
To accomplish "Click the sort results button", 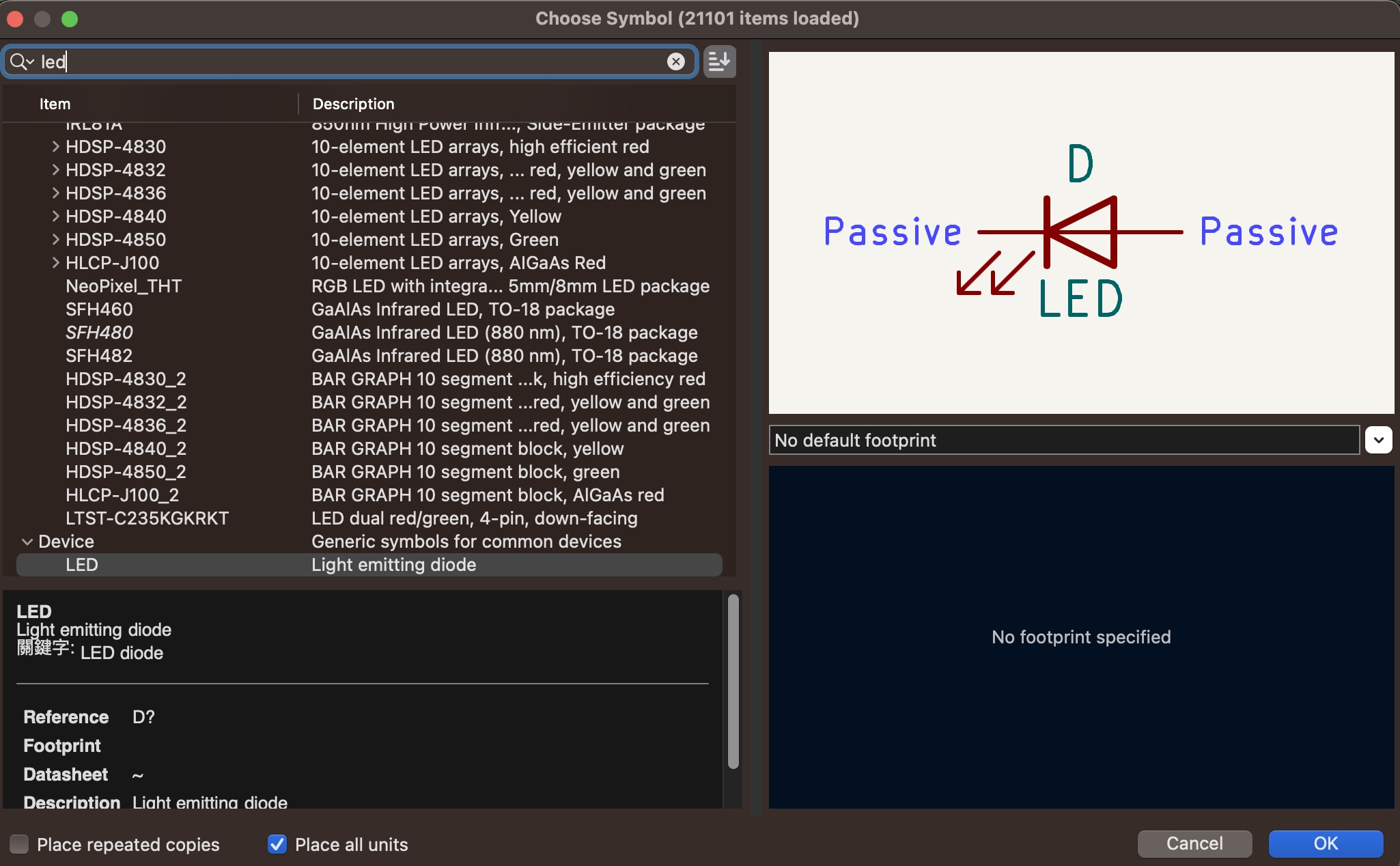I will 719,61.
